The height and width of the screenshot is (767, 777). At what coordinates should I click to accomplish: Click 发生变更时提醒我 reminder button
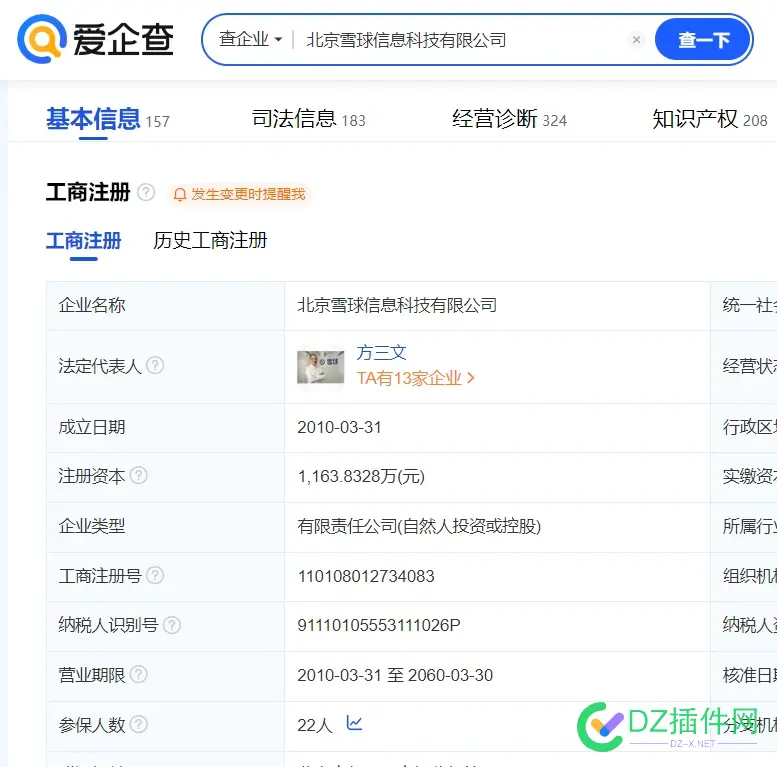coord(239,194)
